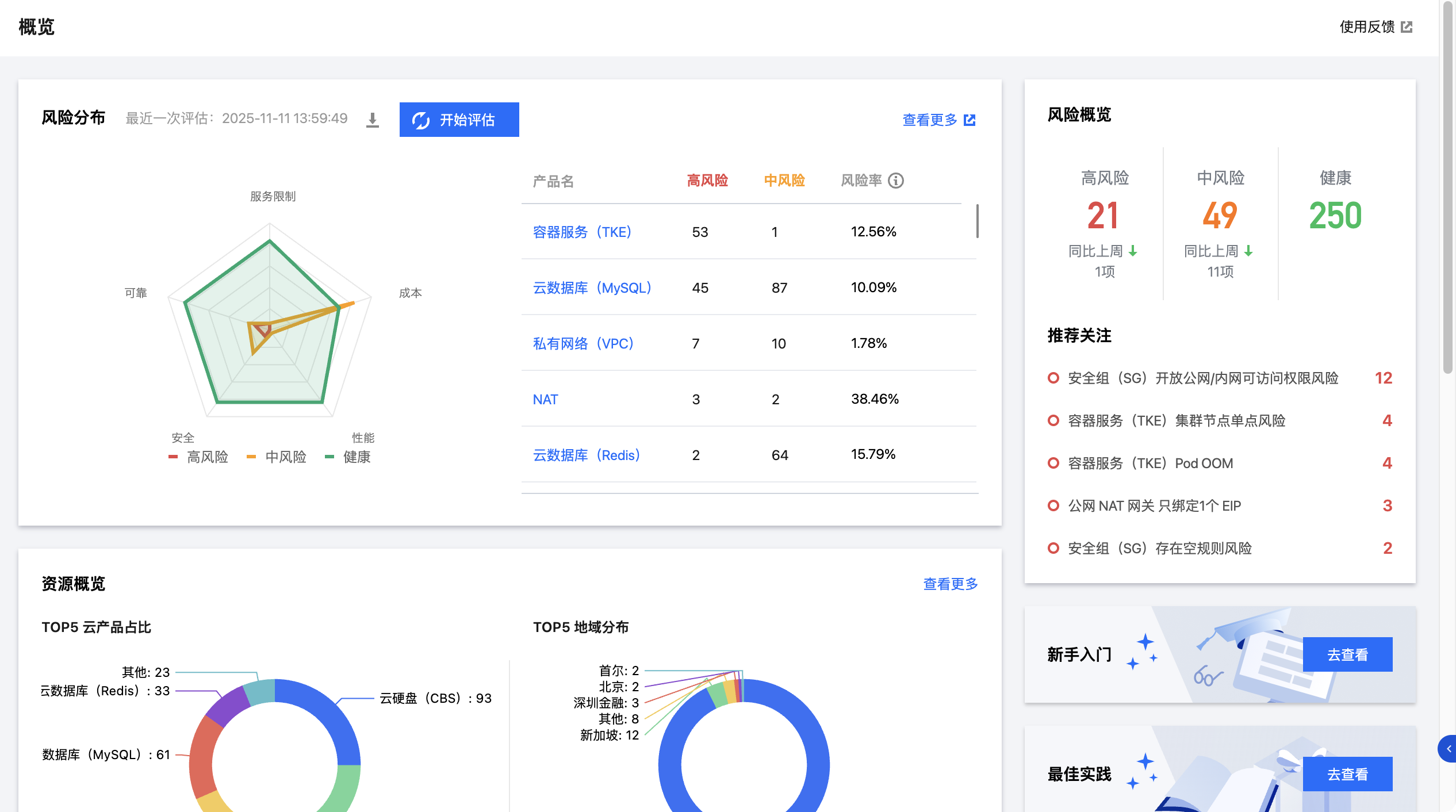Click the red circle beside Pod OOM item
Viewport: 1456px width, 812px height.
click(1053, 463)
